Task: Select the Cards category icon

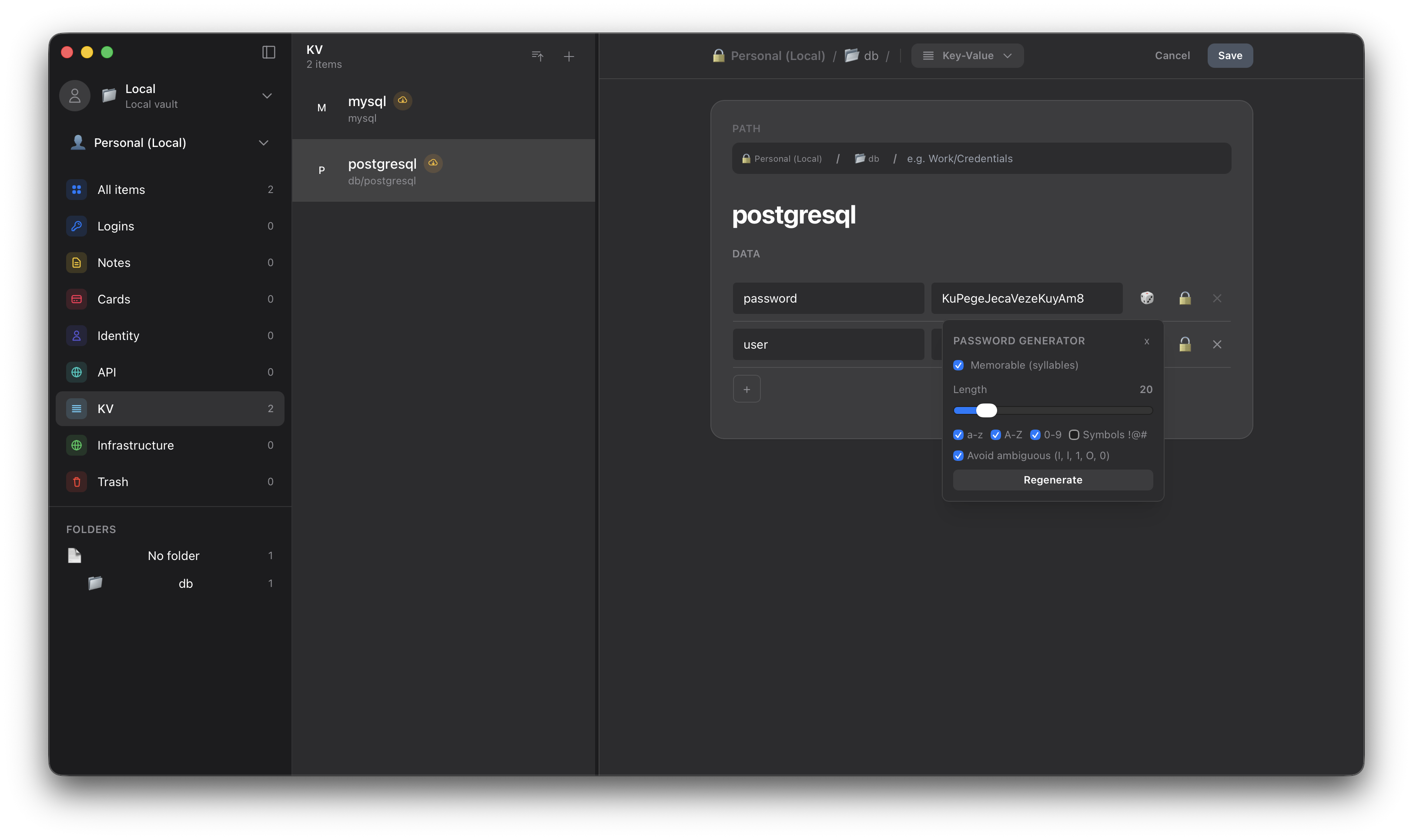Action: [77, 299]
